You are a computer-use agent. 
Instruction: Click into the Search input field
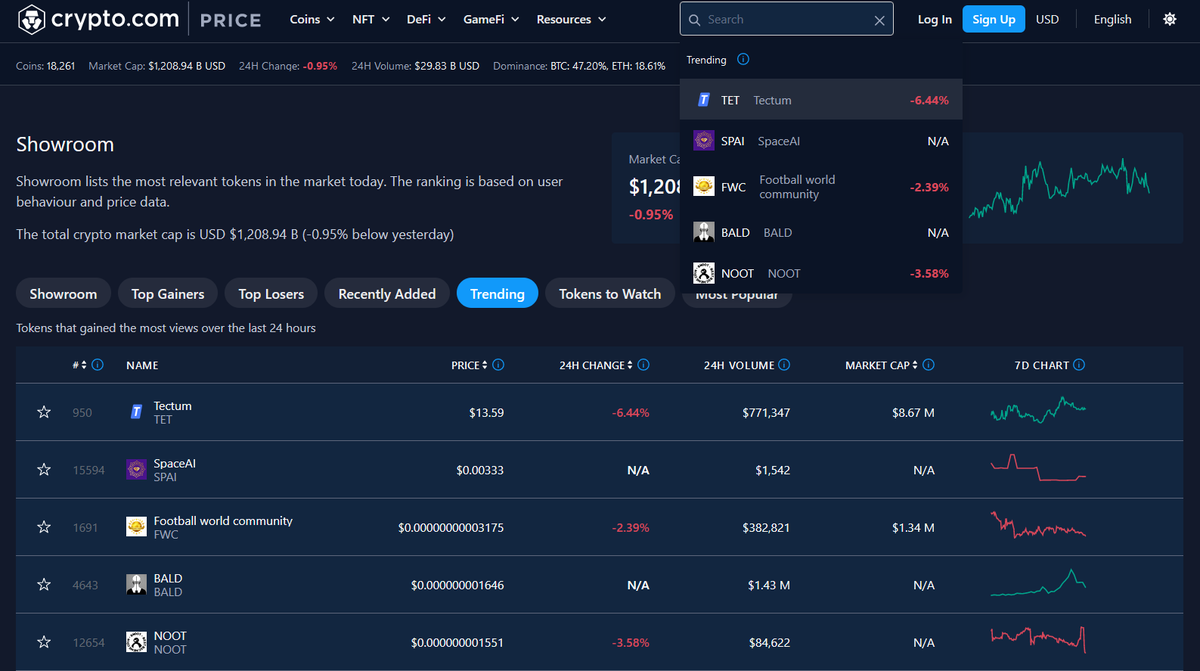pos(785,20)
